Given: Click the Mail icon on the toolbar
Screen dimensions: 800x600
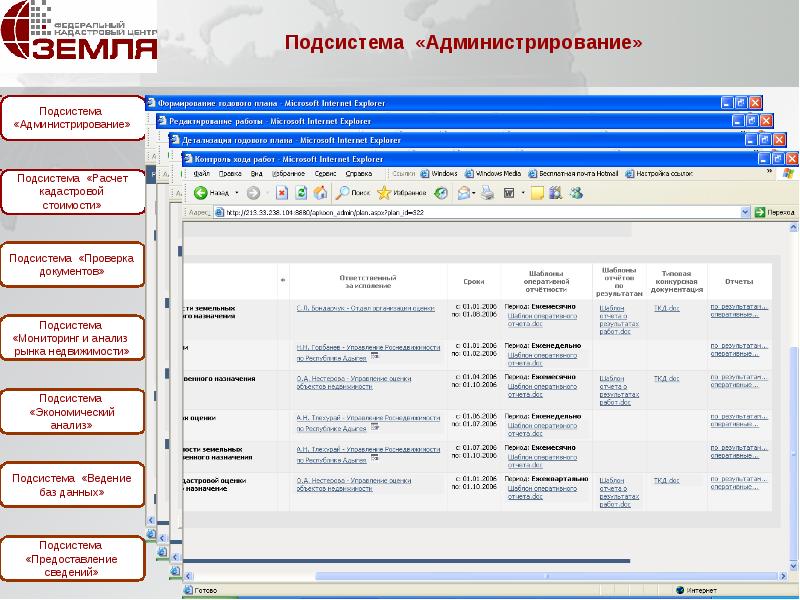Looking at the screenshot, I should click(463, 193).
